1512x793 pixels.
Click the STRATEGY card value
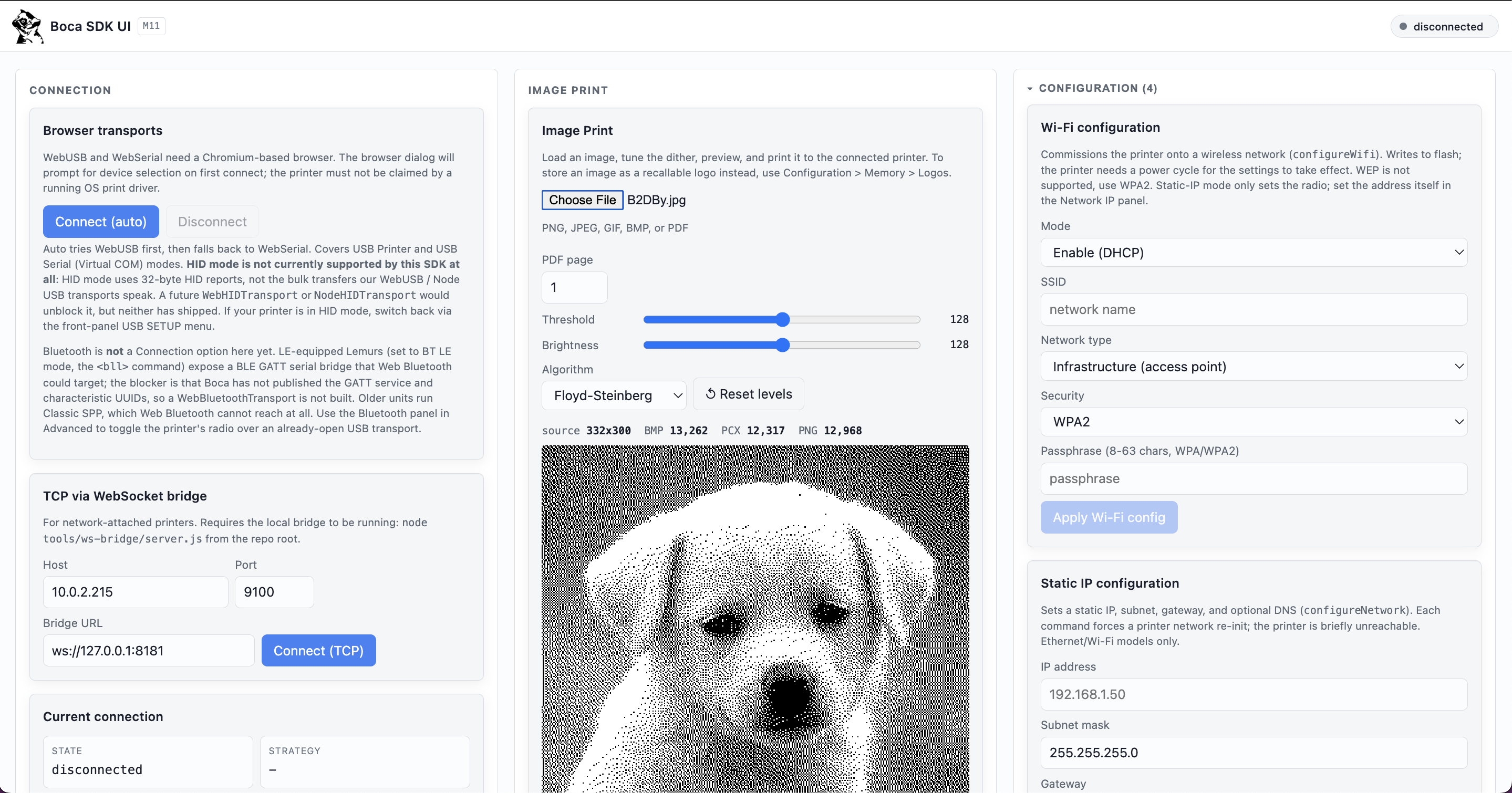coord(272,769)
